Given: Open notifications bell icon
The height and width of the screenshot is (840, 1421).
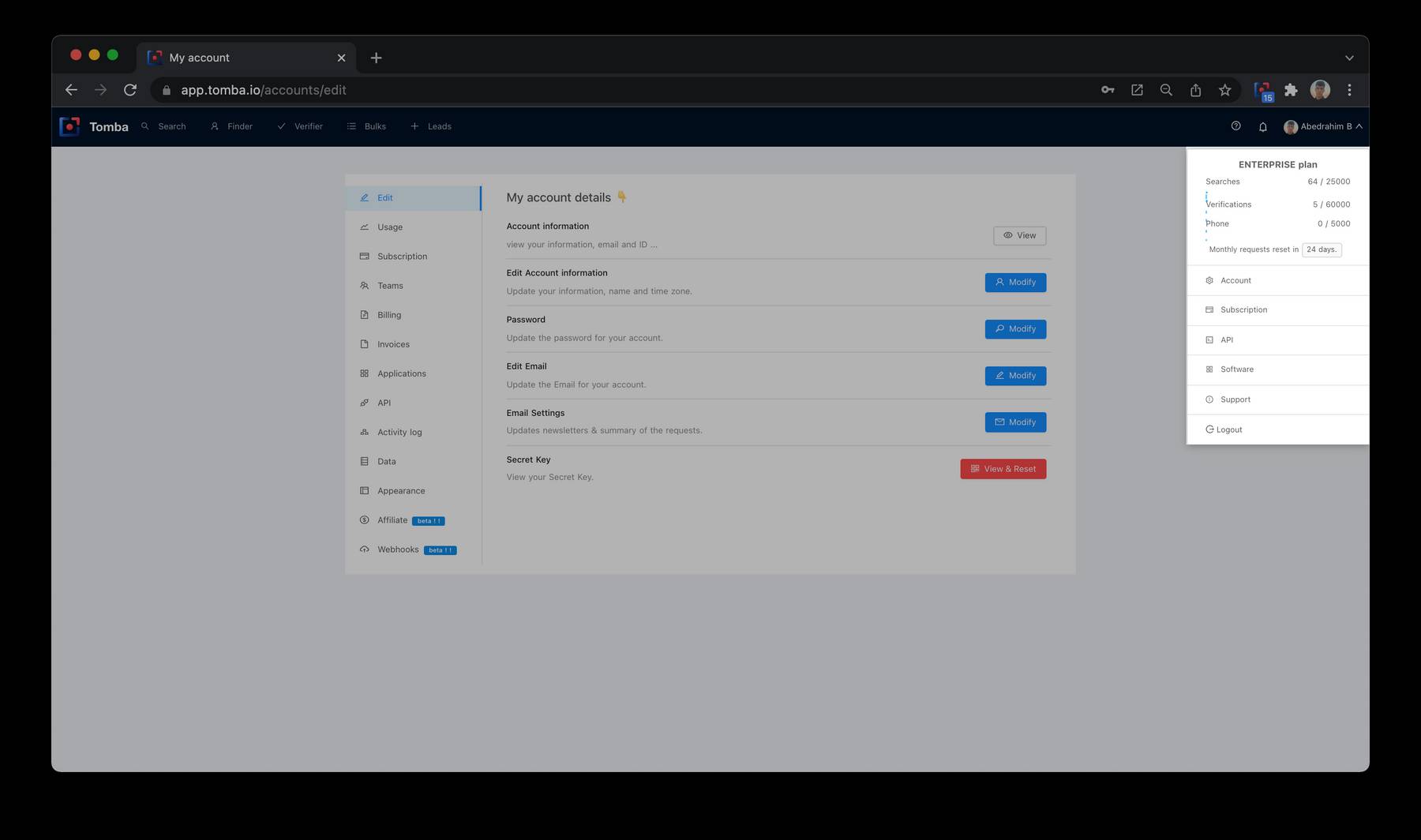Looking at the screenshot, I should 1262,126.
